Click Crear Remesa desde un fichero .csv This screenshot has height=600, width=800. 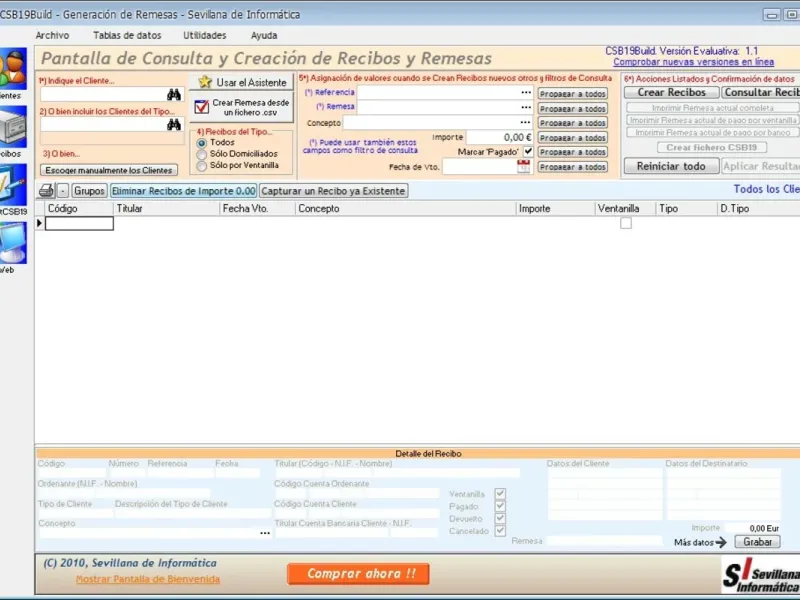pyautogui.click(x=242, y=108)
